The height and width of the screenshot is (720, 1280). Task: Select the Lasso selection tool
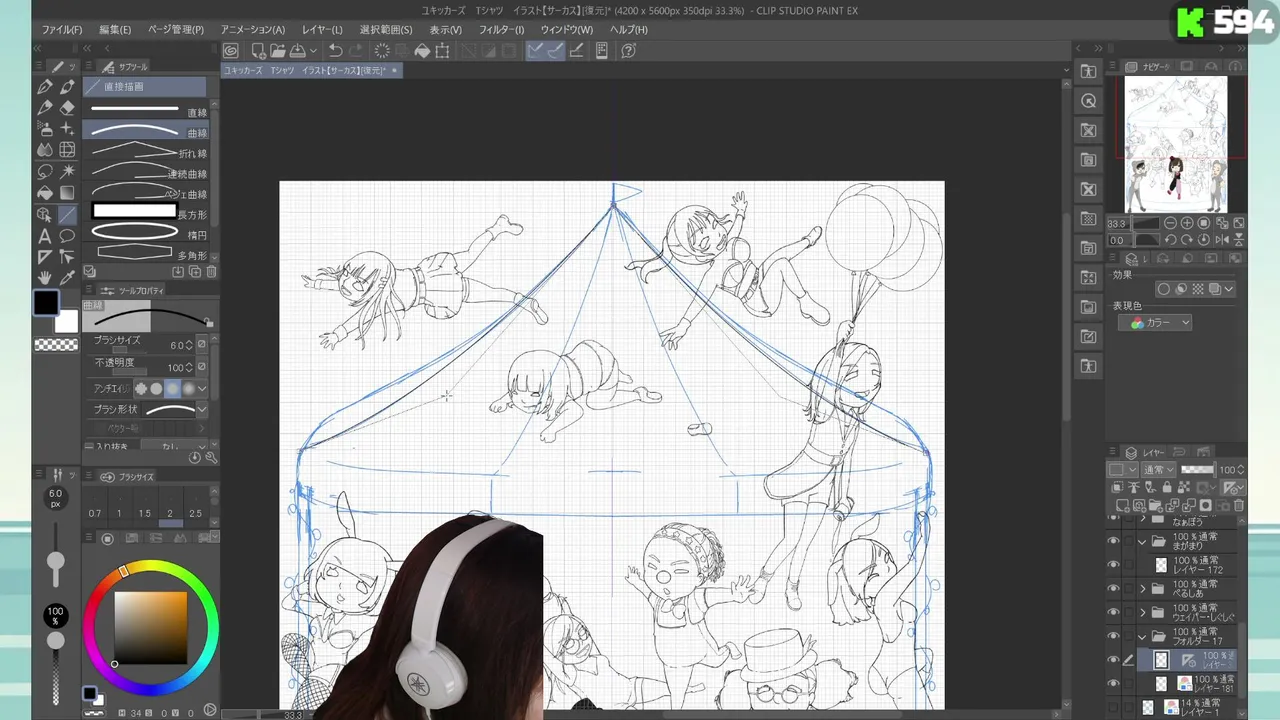click(x=44, y=172)
